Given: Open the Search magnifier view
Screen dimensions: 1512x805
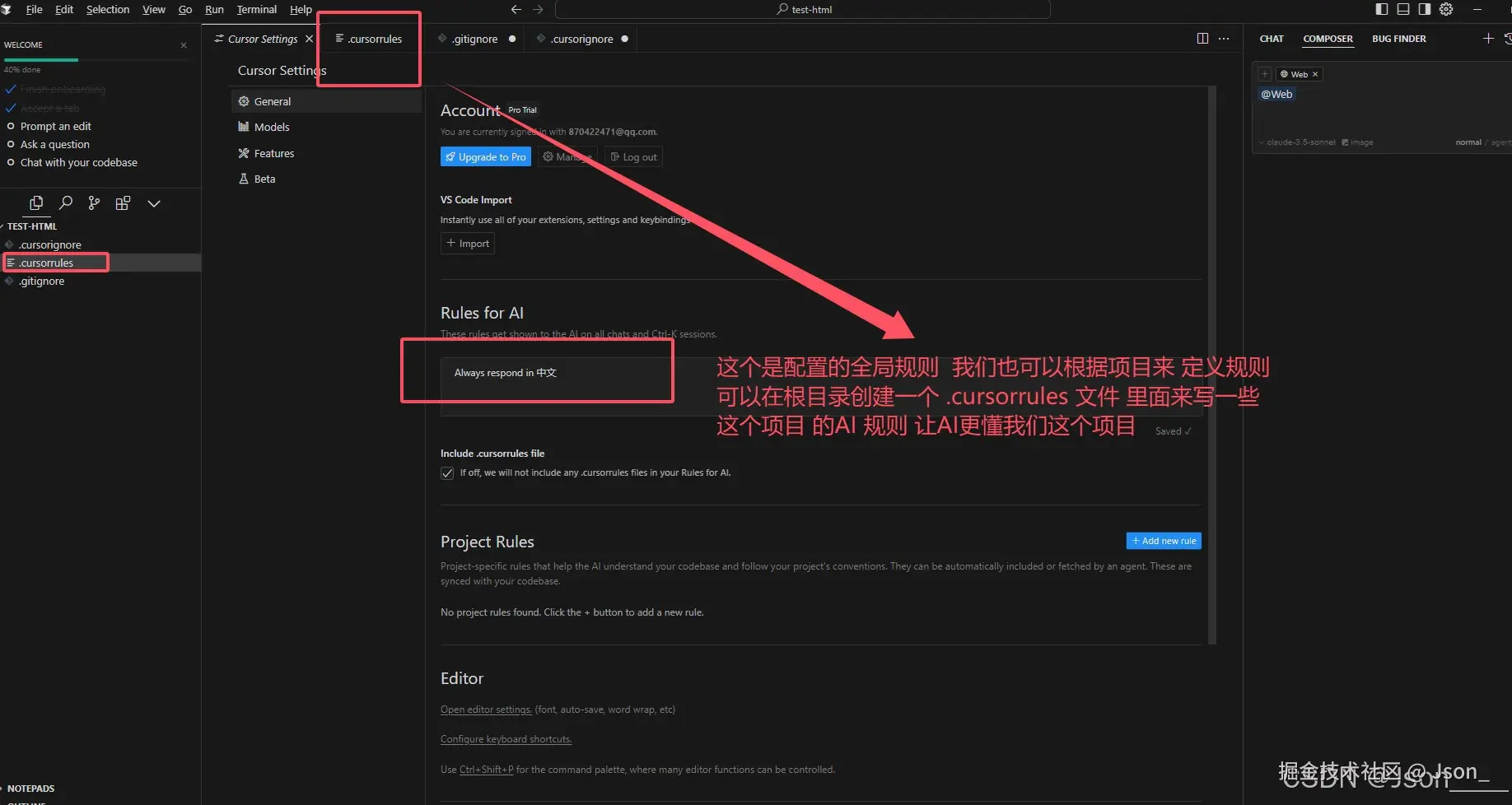Looking at the screenshot, I should [66, 202].
